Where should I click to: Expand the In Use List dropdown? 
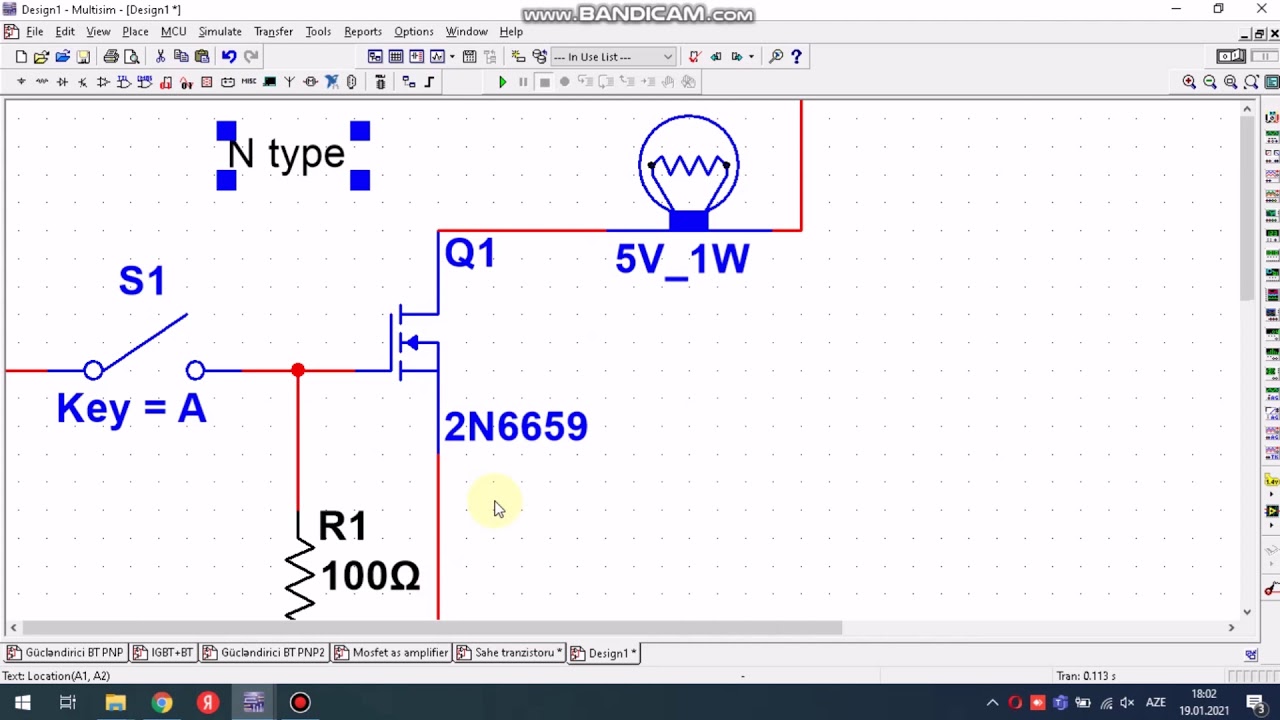(667, 57)
